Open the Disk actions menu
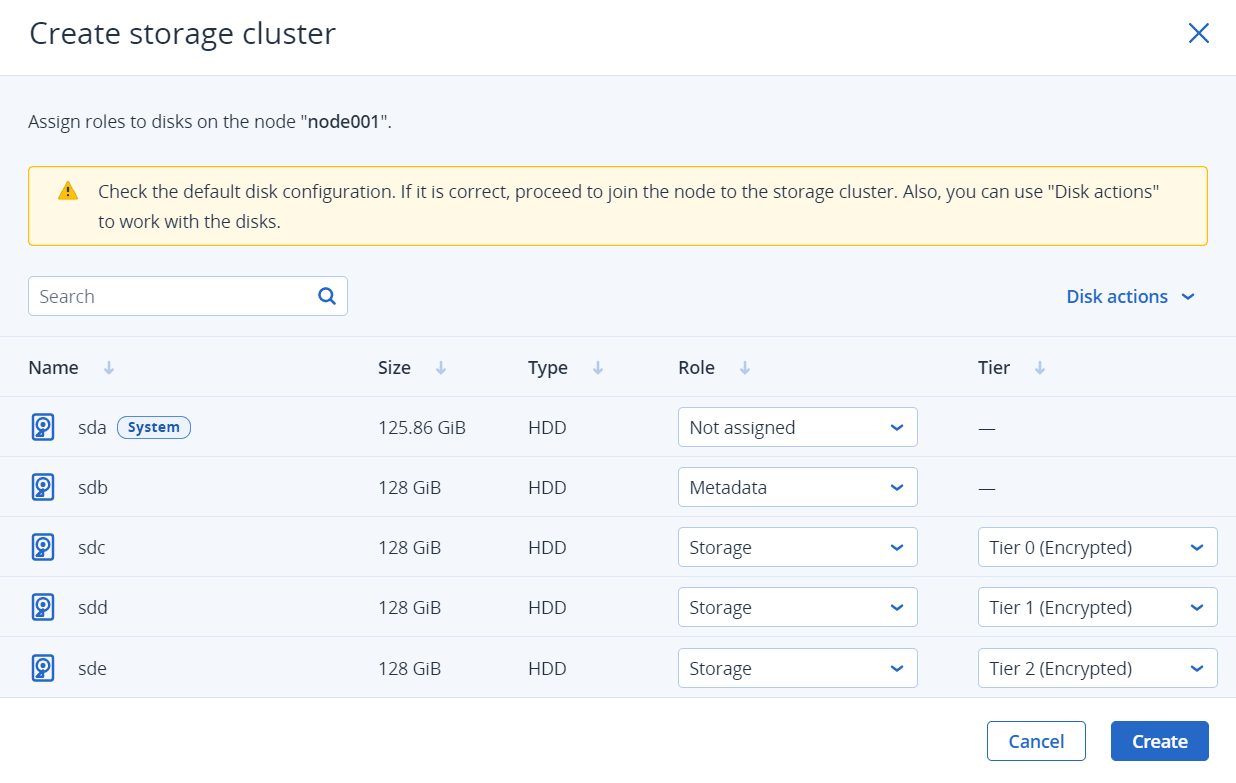This screenshot has height=783, width=1236. point(1130,296)
